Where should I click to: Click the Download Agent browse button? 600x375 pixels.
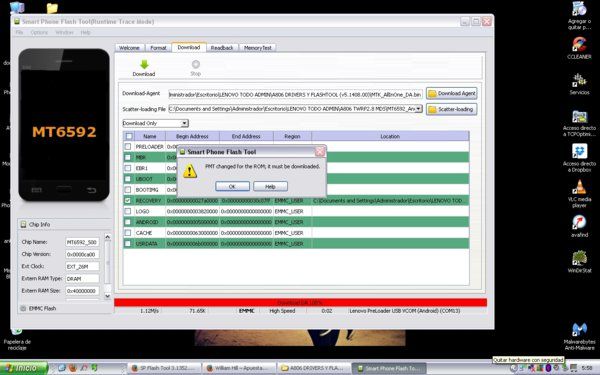click(x=452, y=93)
